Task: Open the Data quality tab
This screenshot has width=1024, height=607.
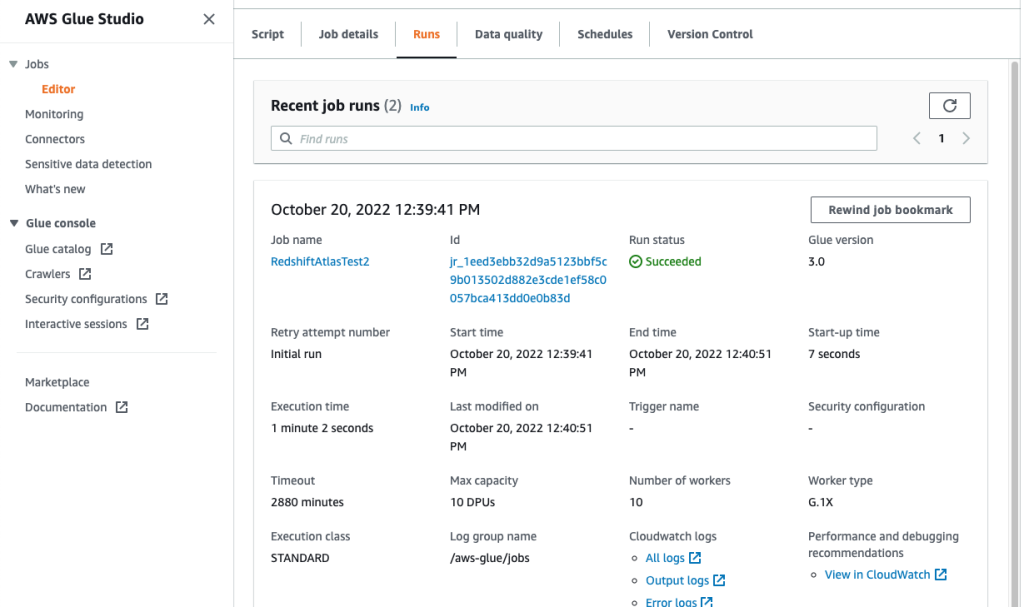Action: click(508, 33)
